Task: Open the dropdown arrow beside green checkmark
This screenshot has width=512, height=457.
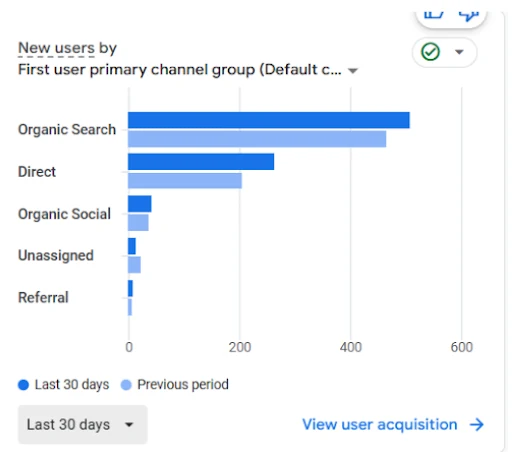Action: [x=459, y=52]
